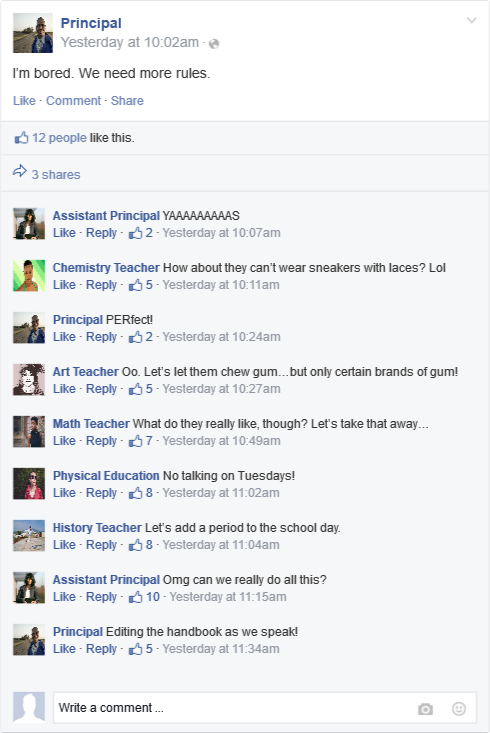Open the 3 shares link
490x733 pixels.
pos(56,174)
